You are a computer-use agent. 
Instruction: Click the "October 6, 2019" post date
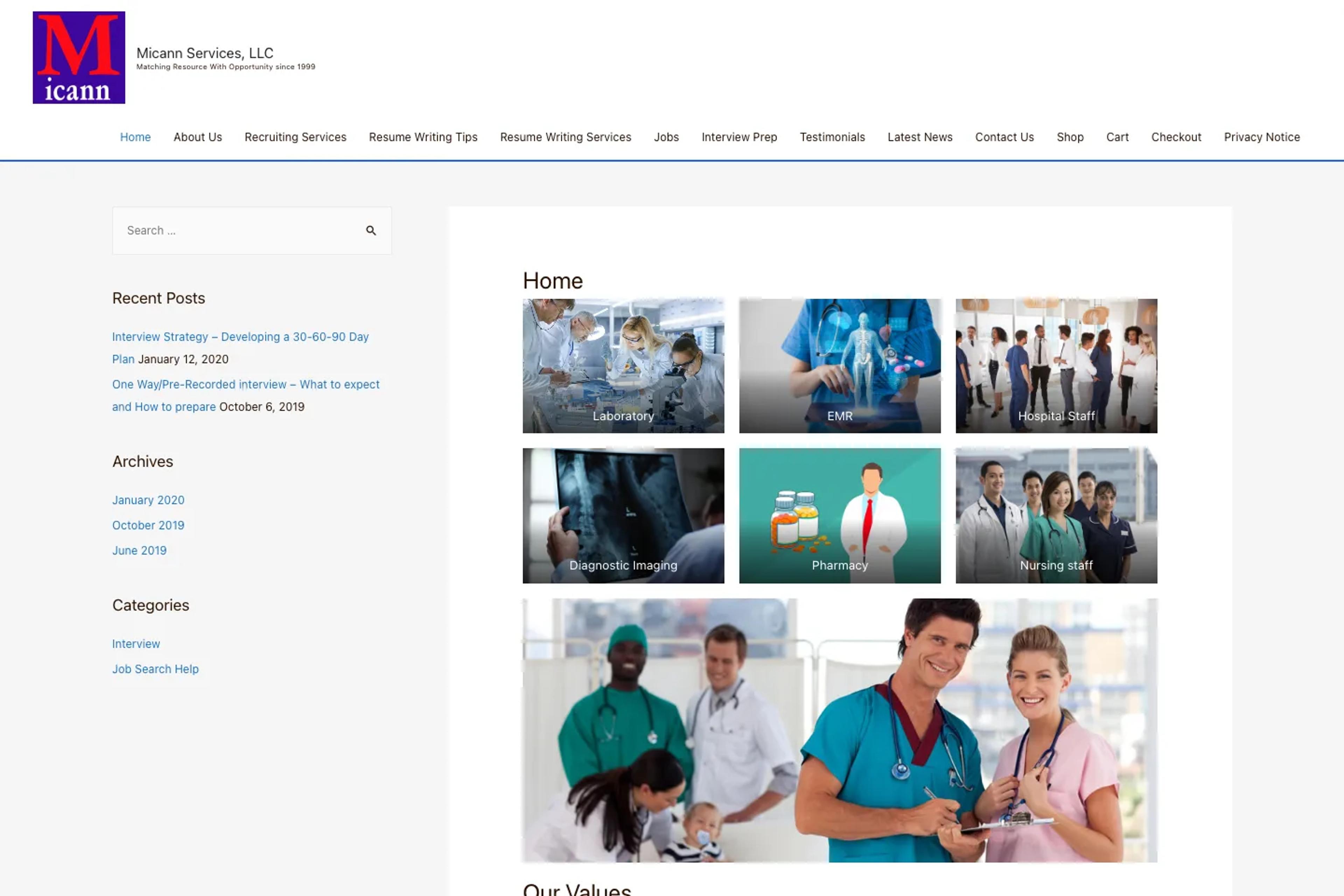pos(262,407)
